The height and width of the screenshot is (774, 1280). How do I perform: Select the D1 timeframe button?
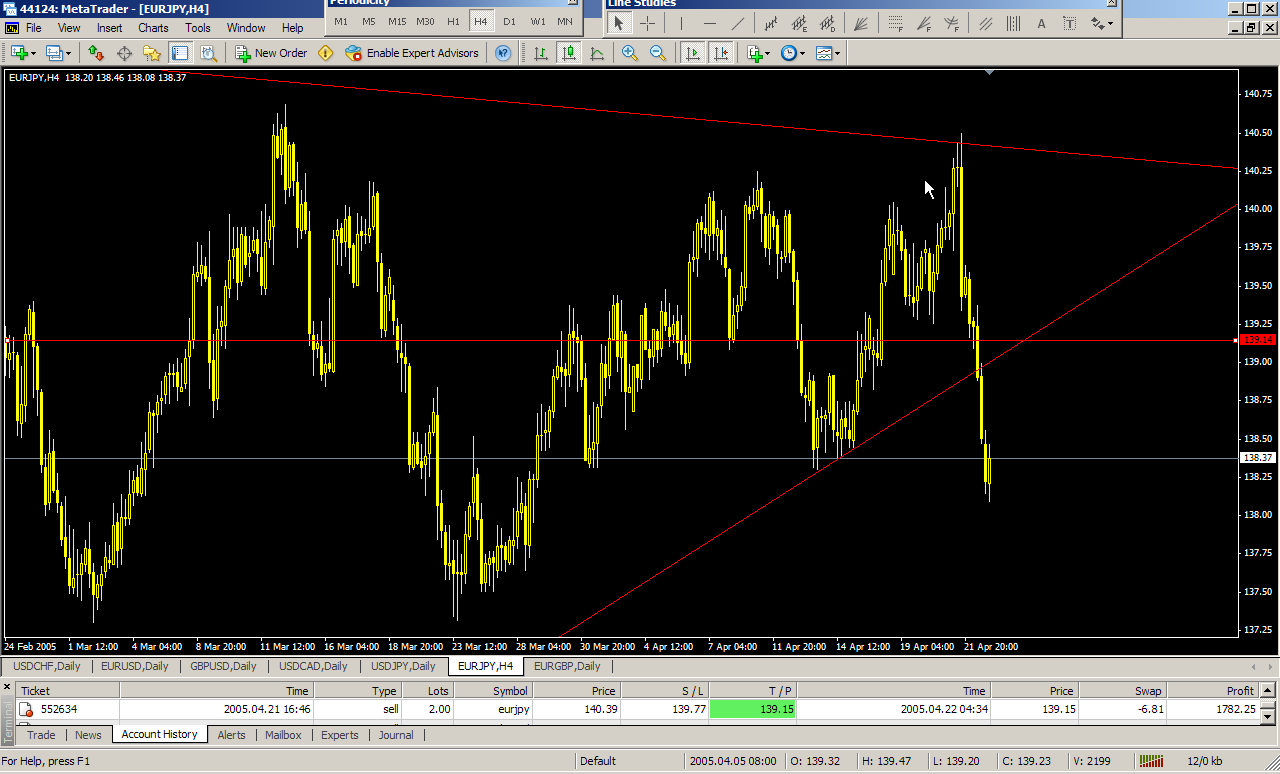(x=509, y=21)
